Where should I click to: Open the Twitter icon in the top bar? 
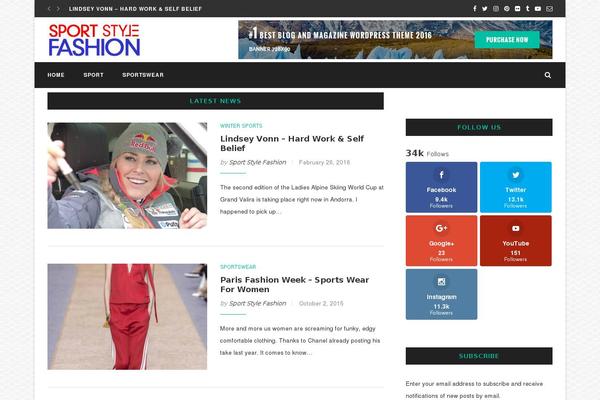485,8
